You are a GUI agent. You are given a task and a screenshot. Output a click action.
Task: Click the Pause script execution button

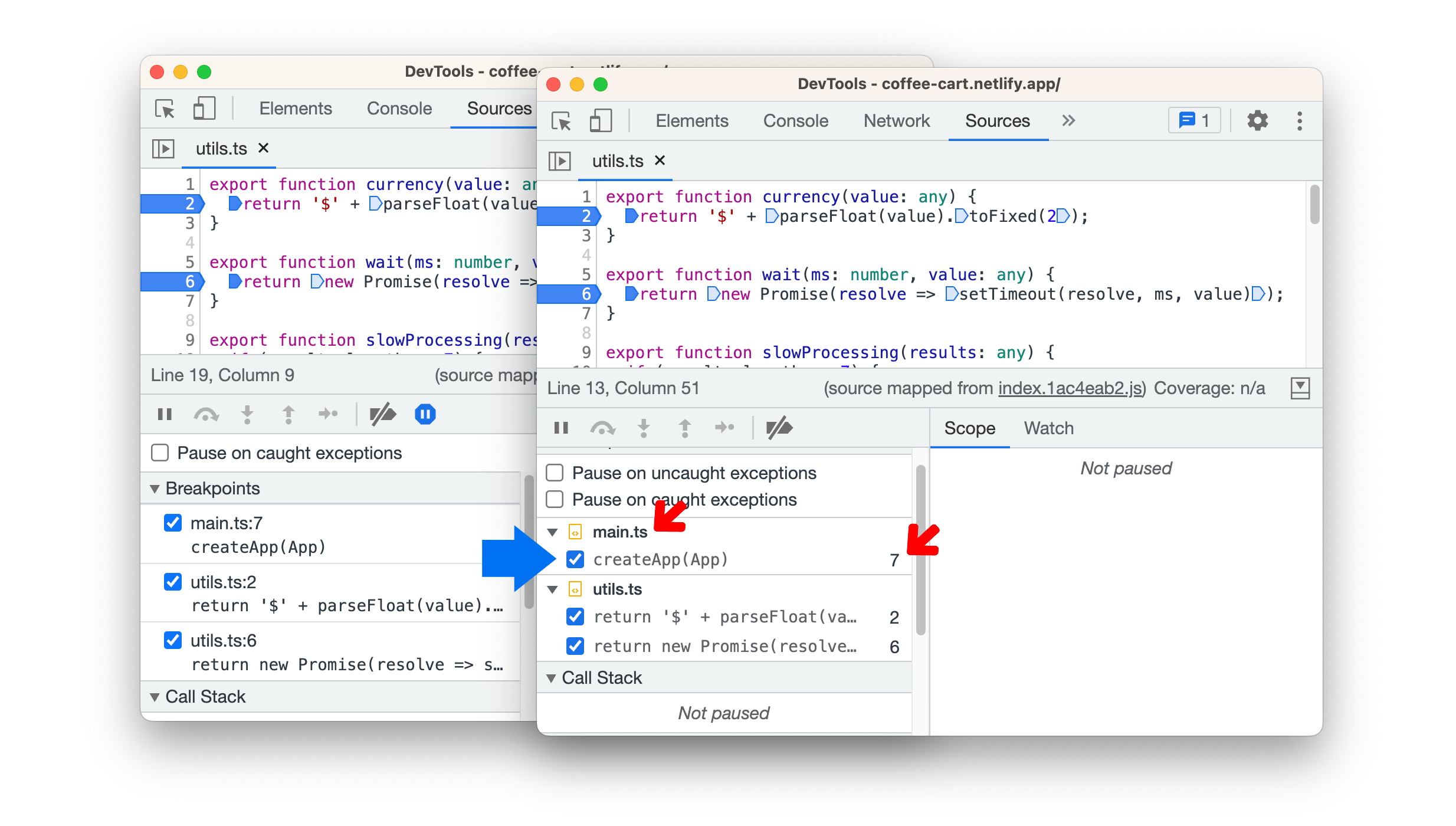560,428
